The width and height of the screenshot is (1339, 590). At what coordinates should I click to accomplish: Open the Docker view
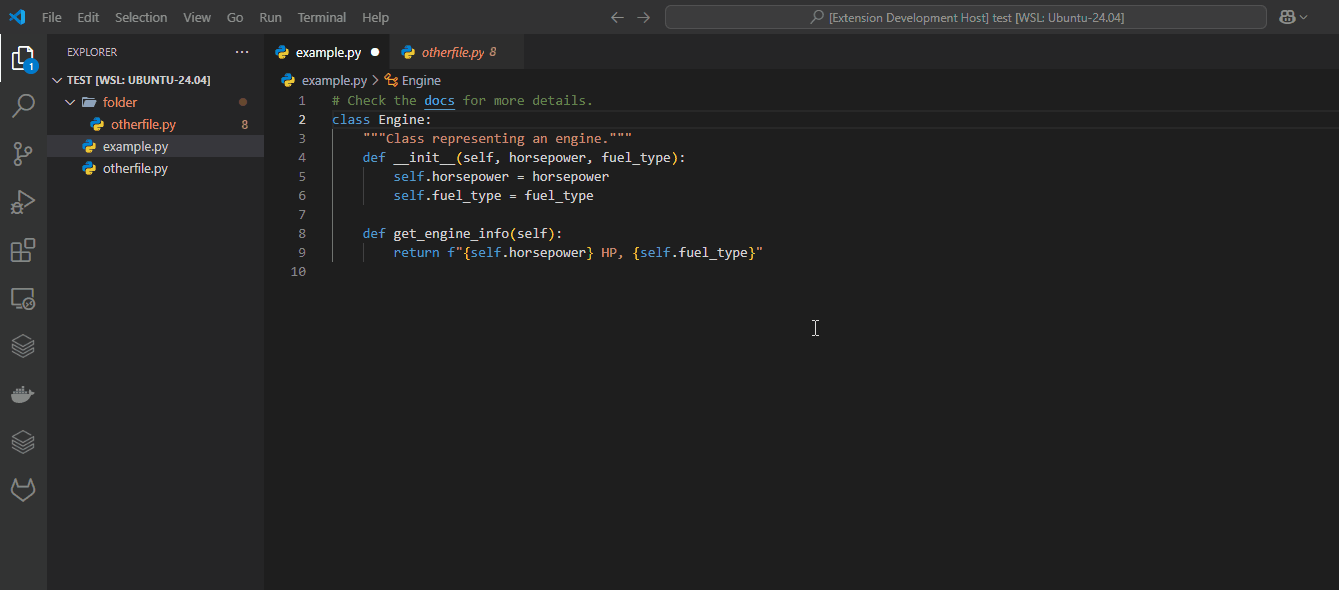click(23, 394)
